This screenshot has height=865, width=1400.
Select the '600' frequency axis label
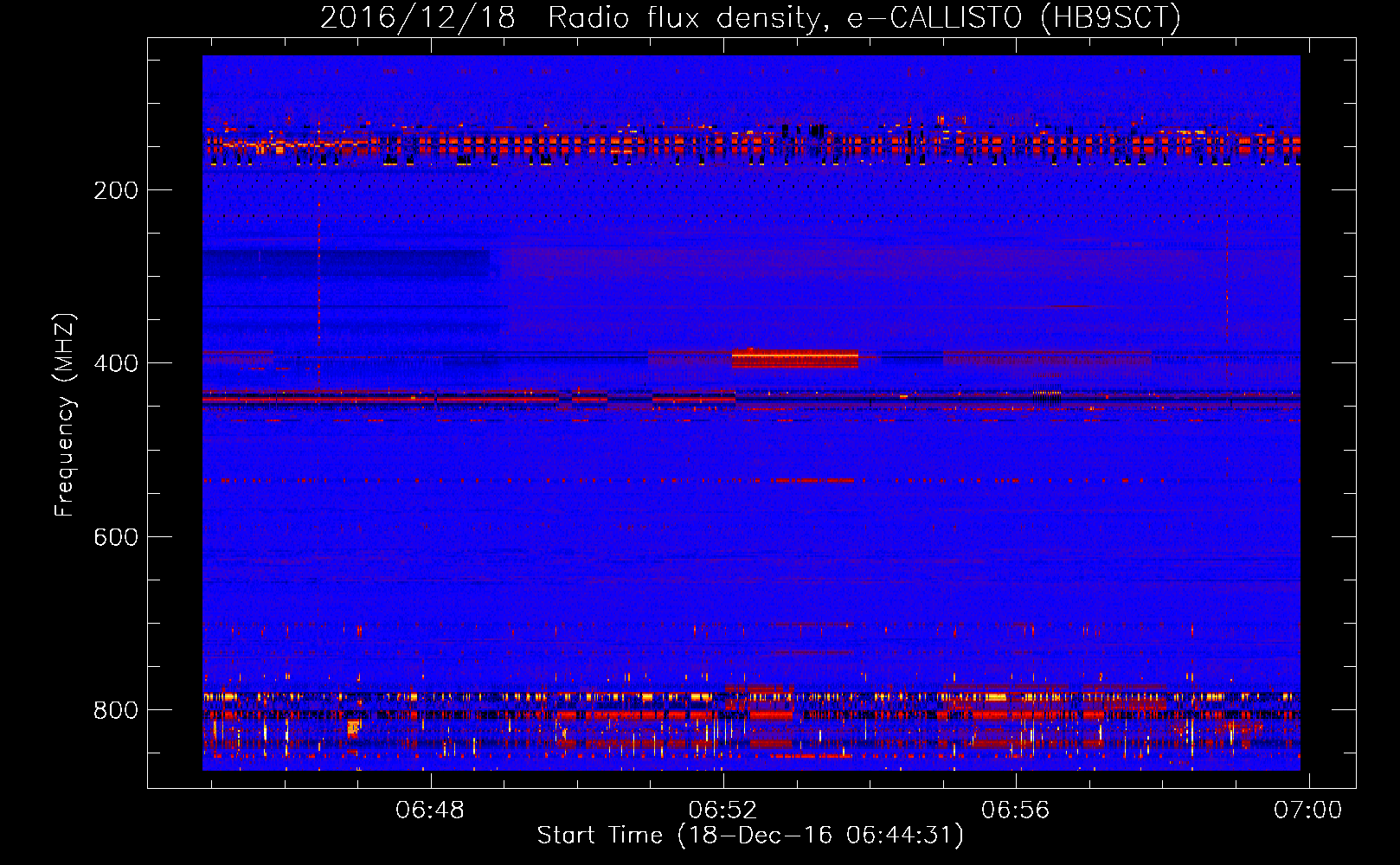[x=116, y=537]
